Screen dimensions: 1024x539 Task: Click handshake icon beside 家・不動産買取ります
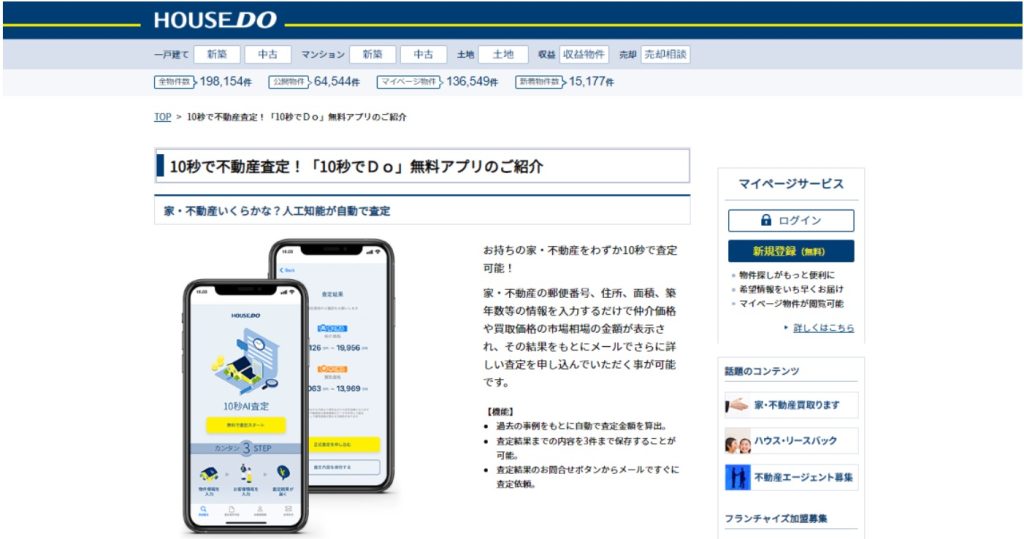737,405
